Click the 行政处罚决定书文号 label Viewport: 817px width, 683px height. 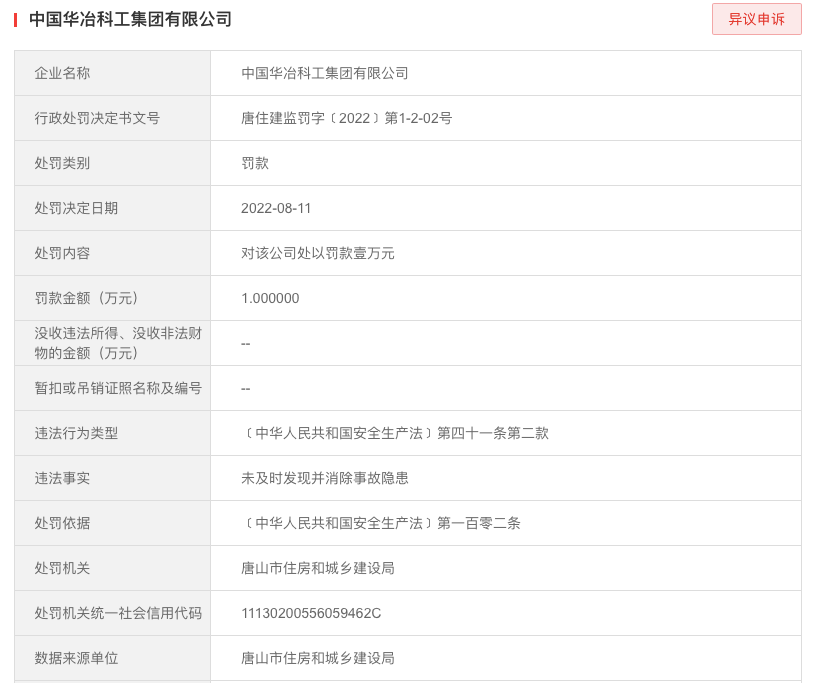tap(97, 118)
